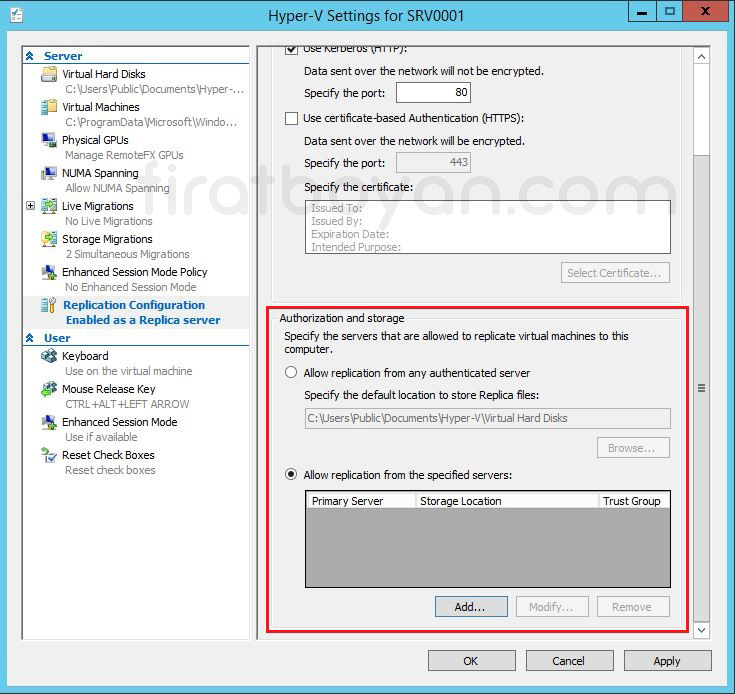
Task: Open Virtual Machines settings
Action: 101,107
